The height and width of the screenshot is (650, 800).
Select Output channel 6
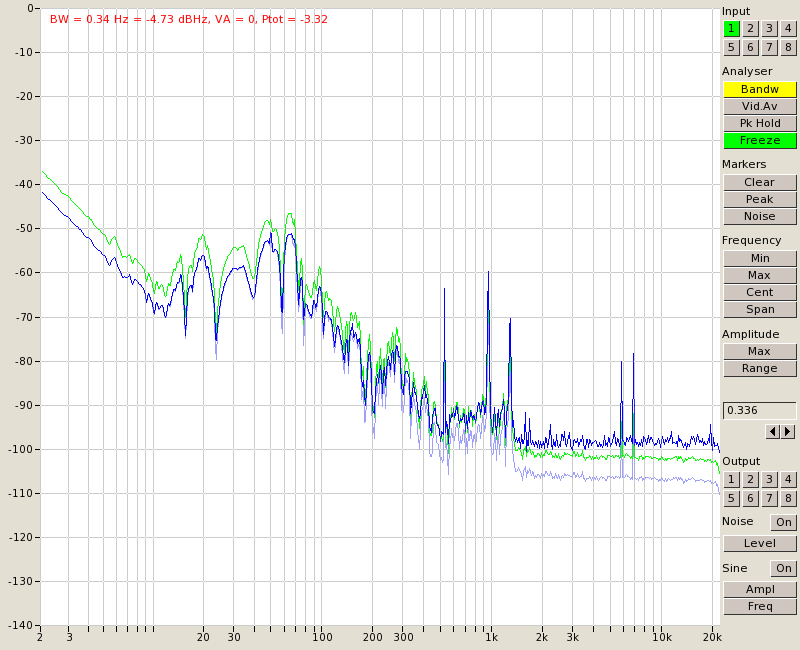tap(750, 498)
